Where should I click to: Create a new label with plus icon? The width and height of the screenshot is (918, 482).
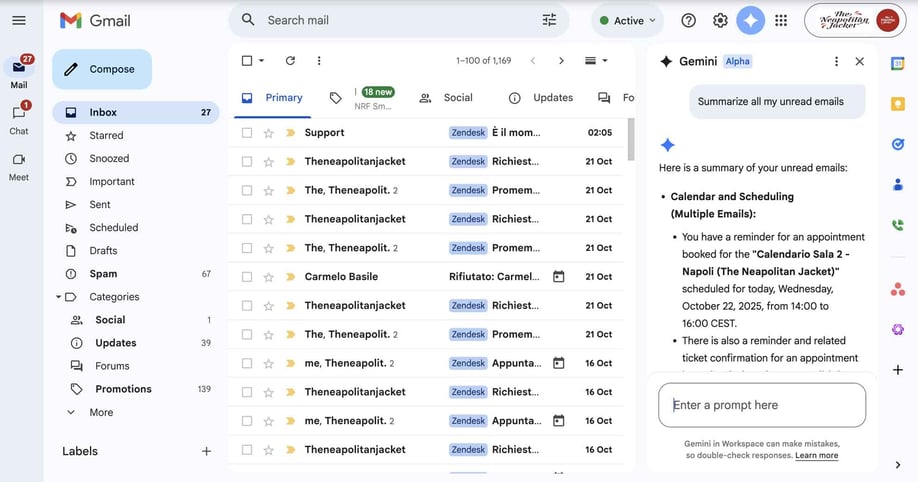pos(206,451)
